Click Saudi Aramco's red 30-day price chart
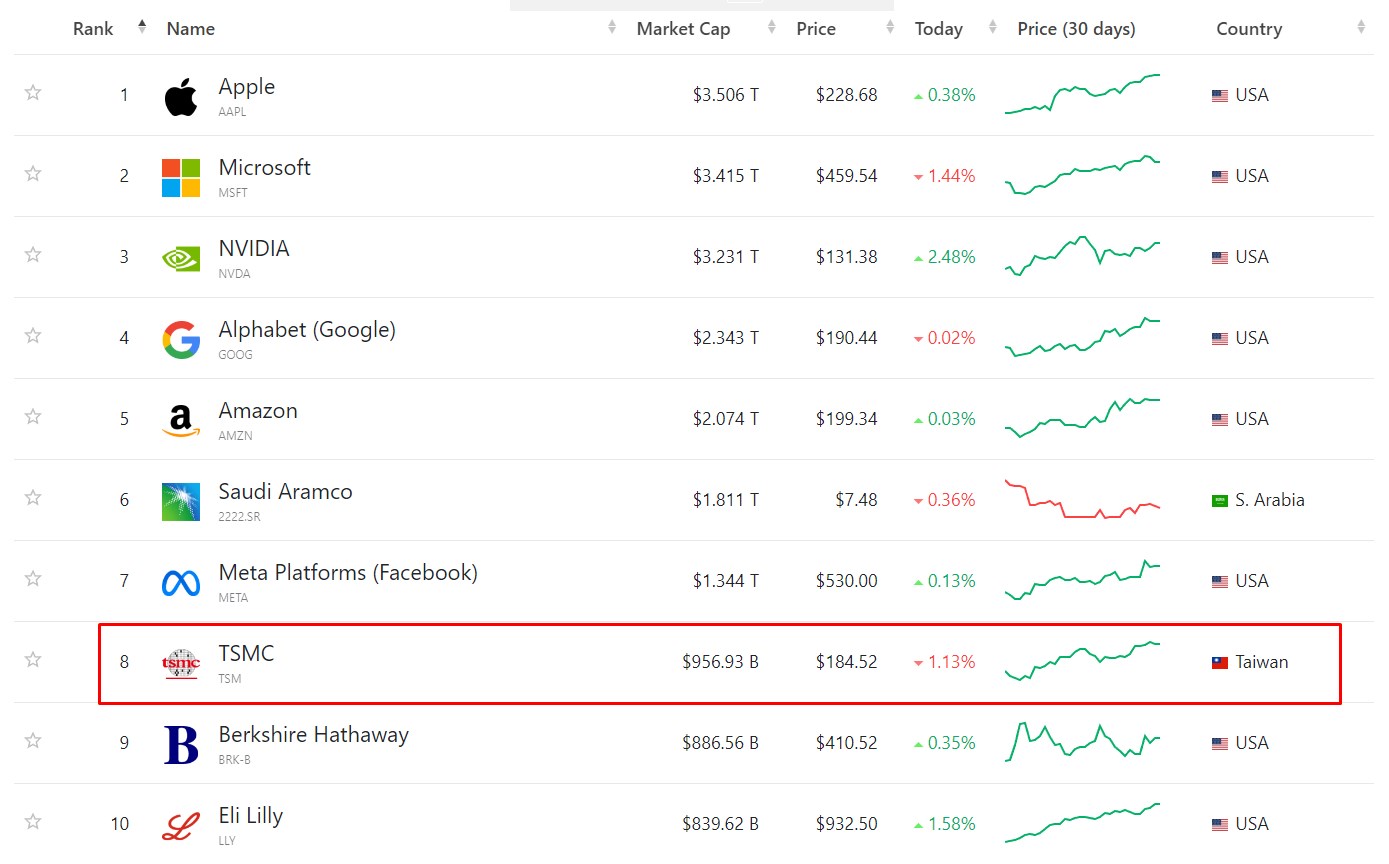1389x864 pixels. [x=1082, y=500]
